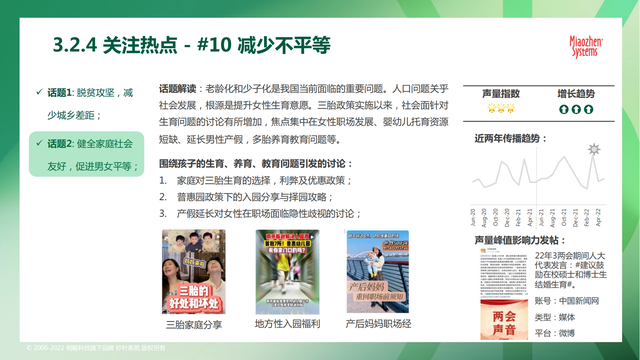The height and width of the screenshot is (360, 640).
Task: Click the slide title 关注热点 #10 减少不平等
Action: [191, 45]
